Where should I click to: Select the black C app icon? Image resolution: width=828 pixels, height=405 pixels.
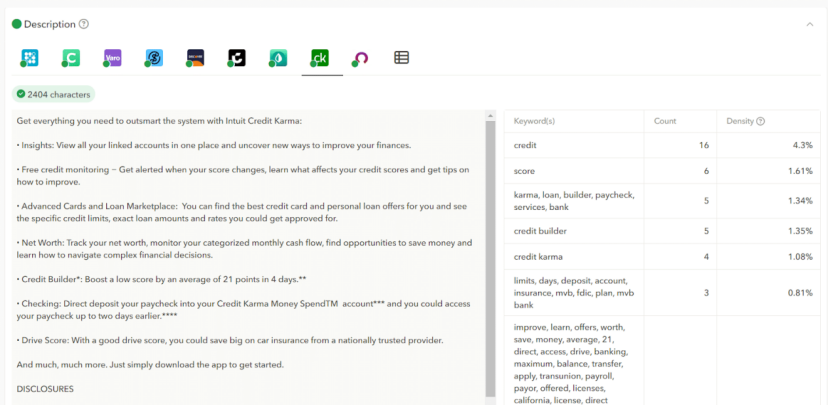(237, 58)
